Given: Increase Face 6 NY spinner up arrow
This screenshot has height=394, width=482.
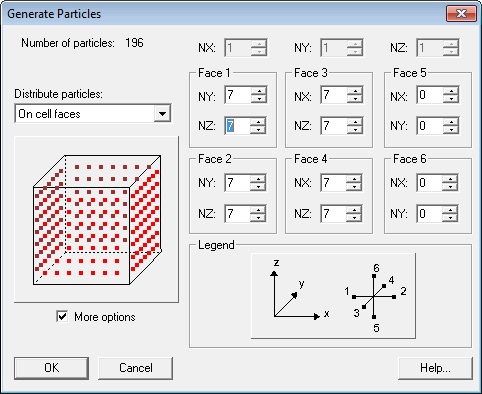Looking at the screenshot, I should (x=451, y=210).
